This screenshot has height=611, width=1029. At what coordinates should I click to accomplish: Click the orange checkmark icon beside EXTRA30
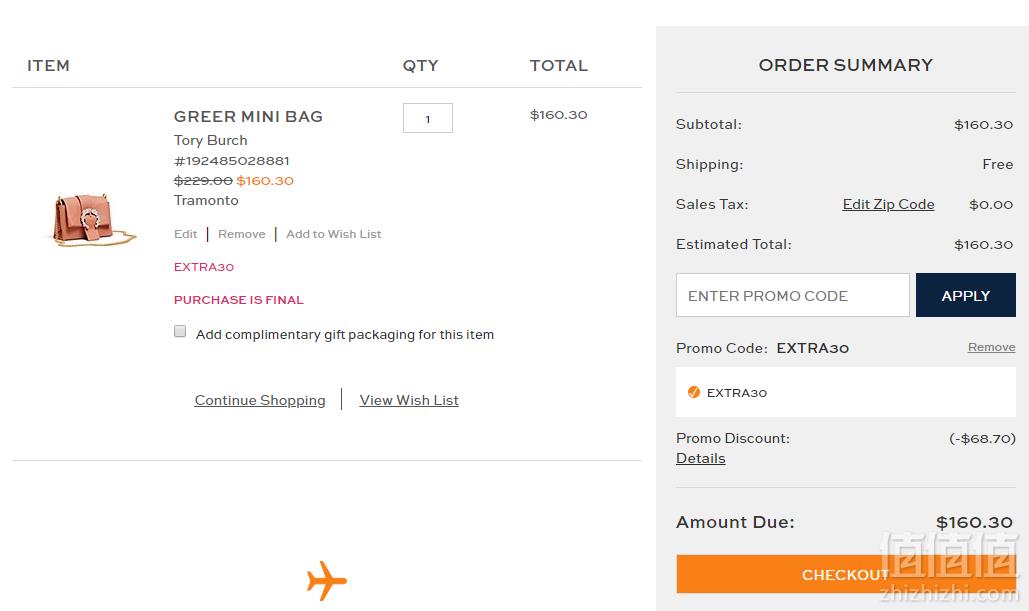tap(693, 392)
